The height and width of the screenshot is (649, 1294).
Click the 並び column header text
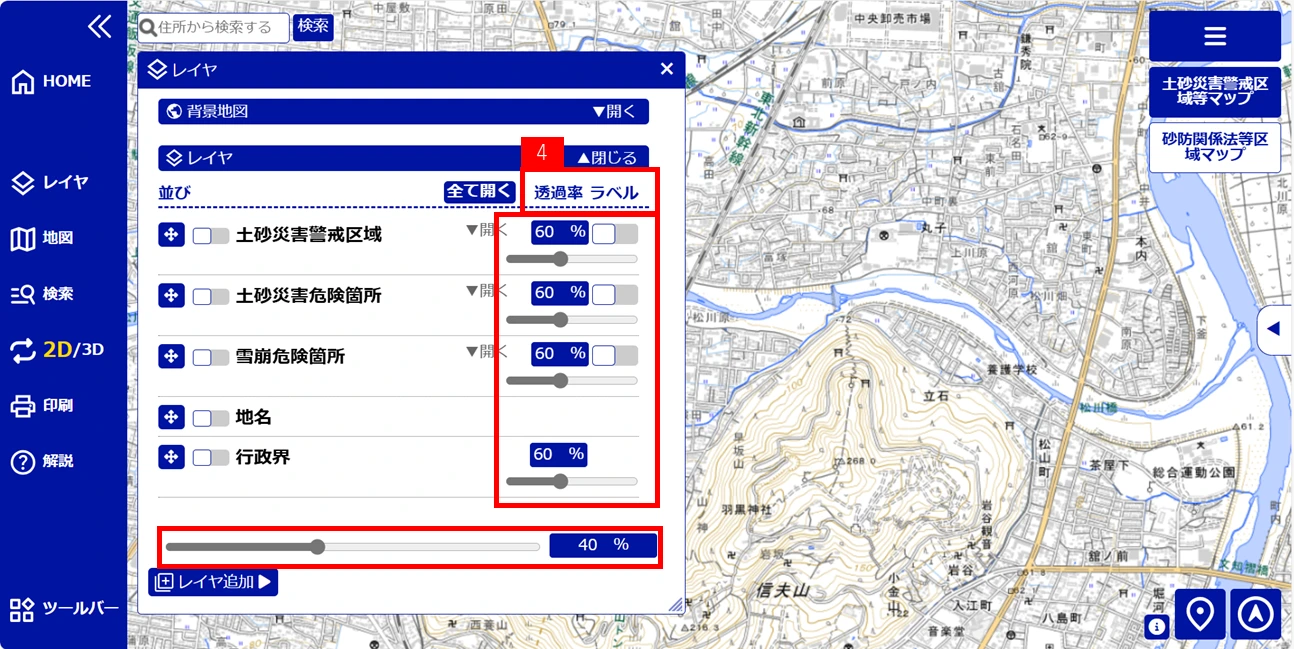tap(174, 192)
